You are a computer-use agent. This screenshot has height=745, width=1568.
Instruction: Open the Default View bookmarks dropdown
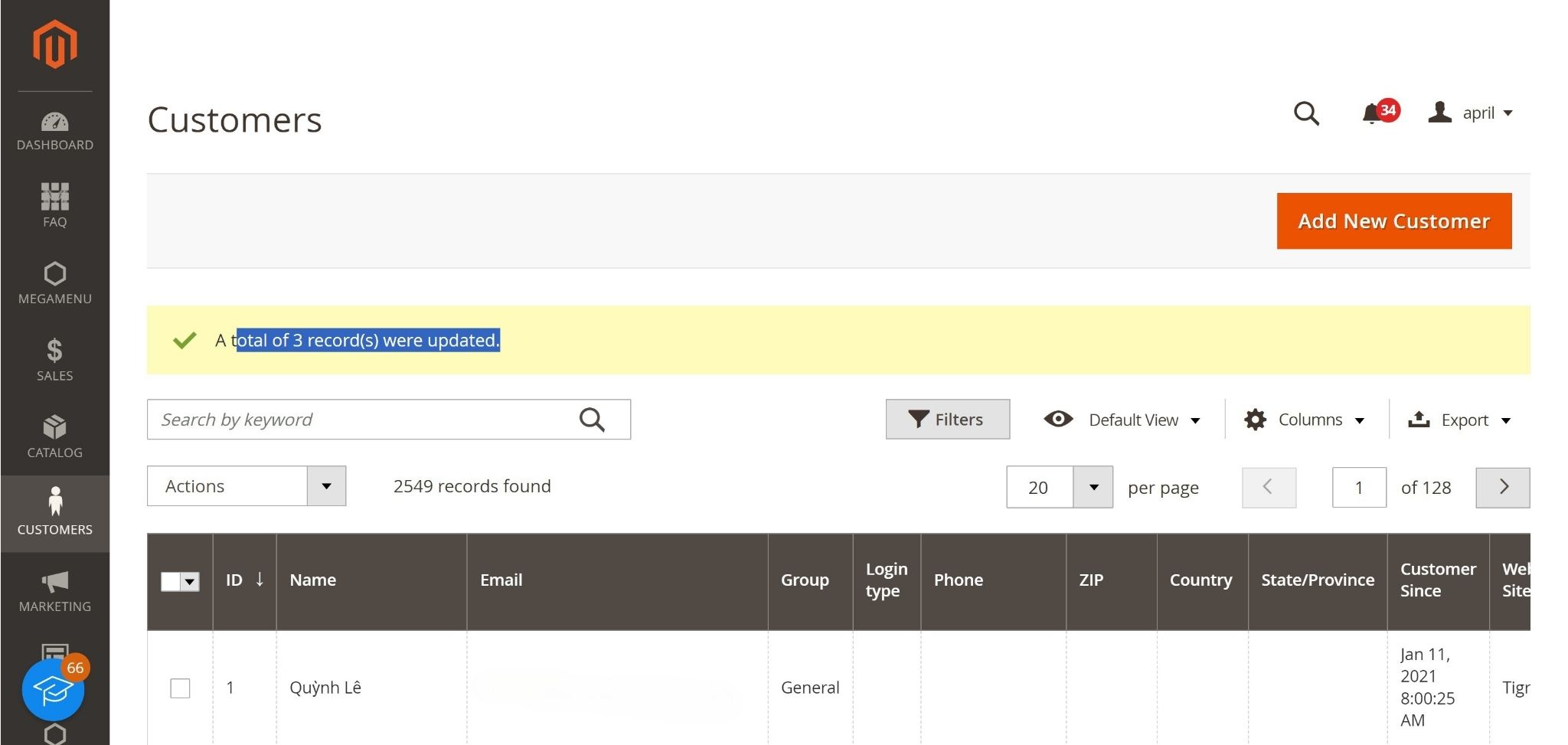pyautogui.click(x=1123, y=420)
